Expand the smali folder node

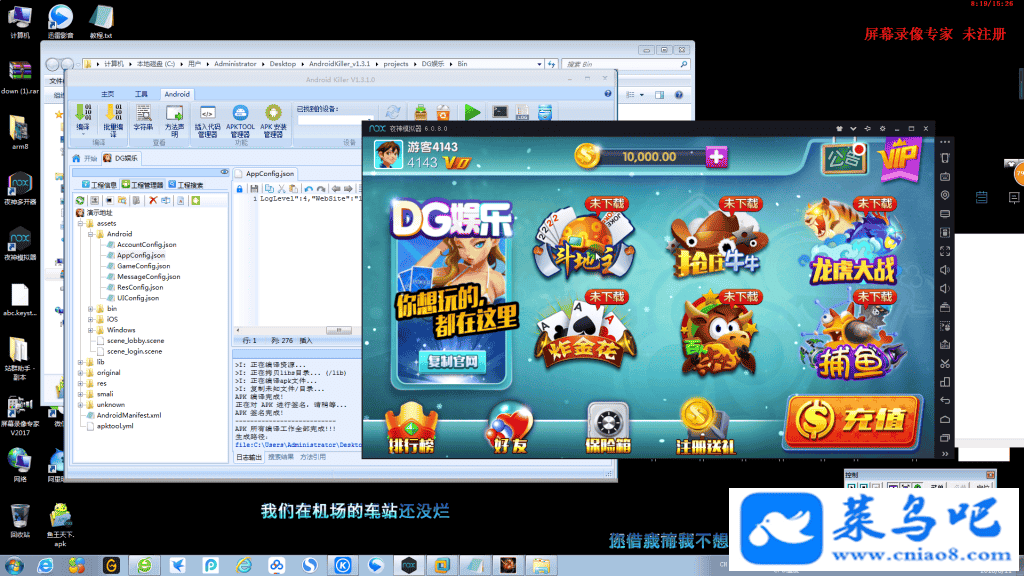pos(80,394)
